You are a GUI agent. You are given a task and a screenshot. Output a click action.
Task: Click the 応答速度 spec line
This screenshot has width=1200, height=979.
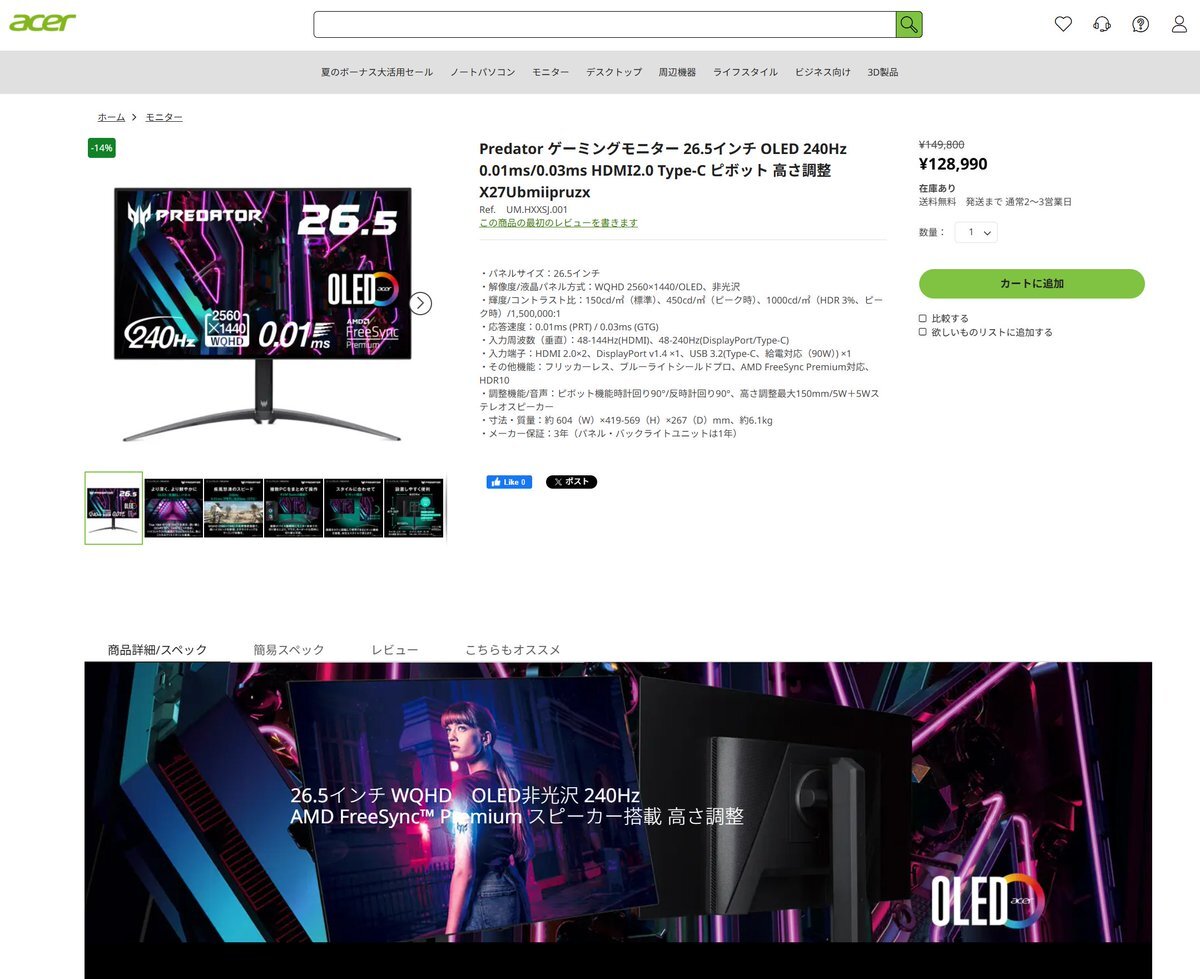click(x=569, y=327)
